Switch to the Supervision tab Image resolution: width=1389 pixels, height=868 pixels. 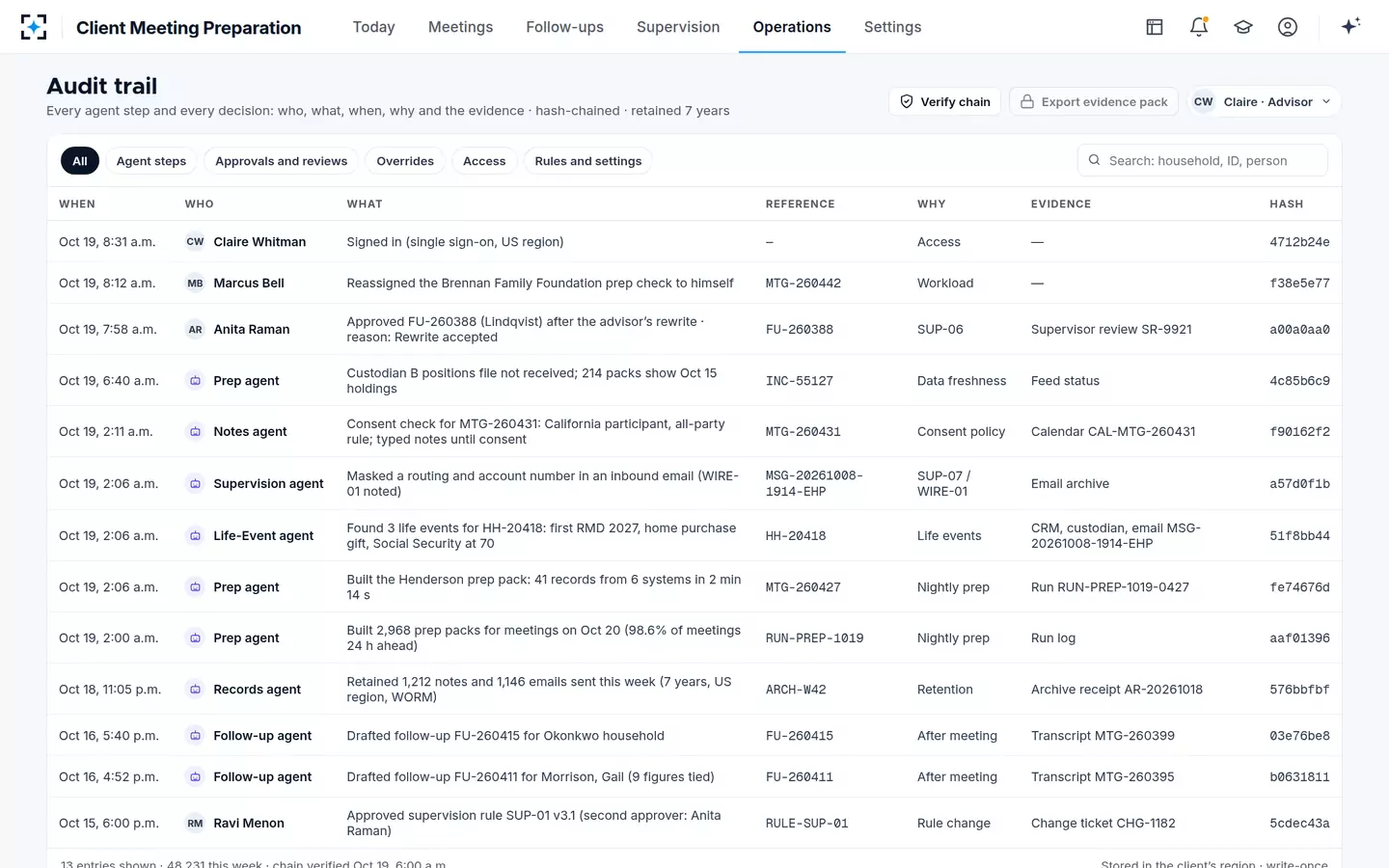click(678, 27)
